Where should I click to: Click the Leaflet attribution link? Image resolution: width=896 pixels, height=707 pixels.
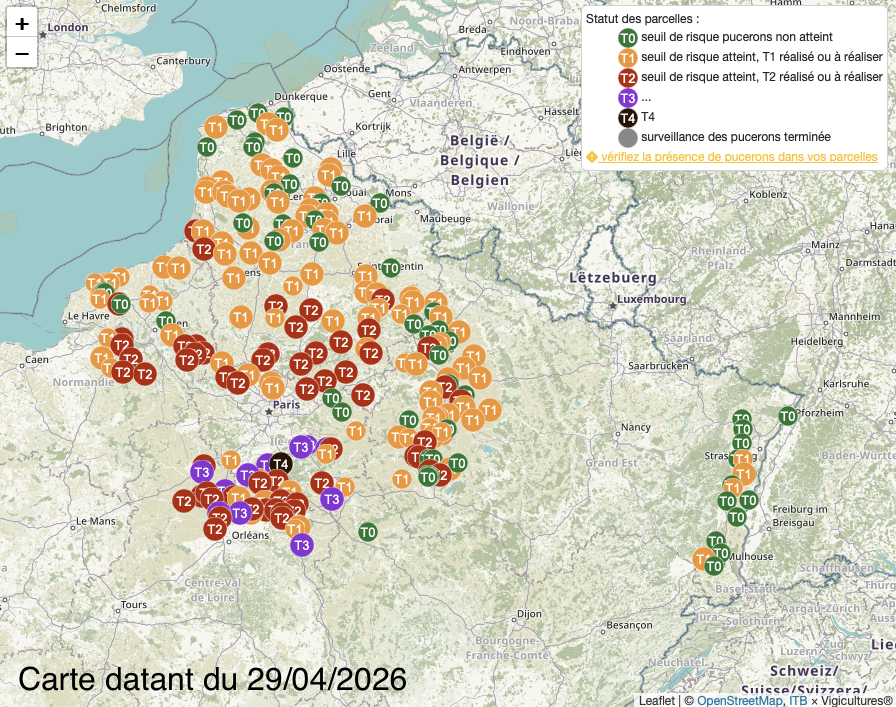pyautogui.click(x=657, y=700)
